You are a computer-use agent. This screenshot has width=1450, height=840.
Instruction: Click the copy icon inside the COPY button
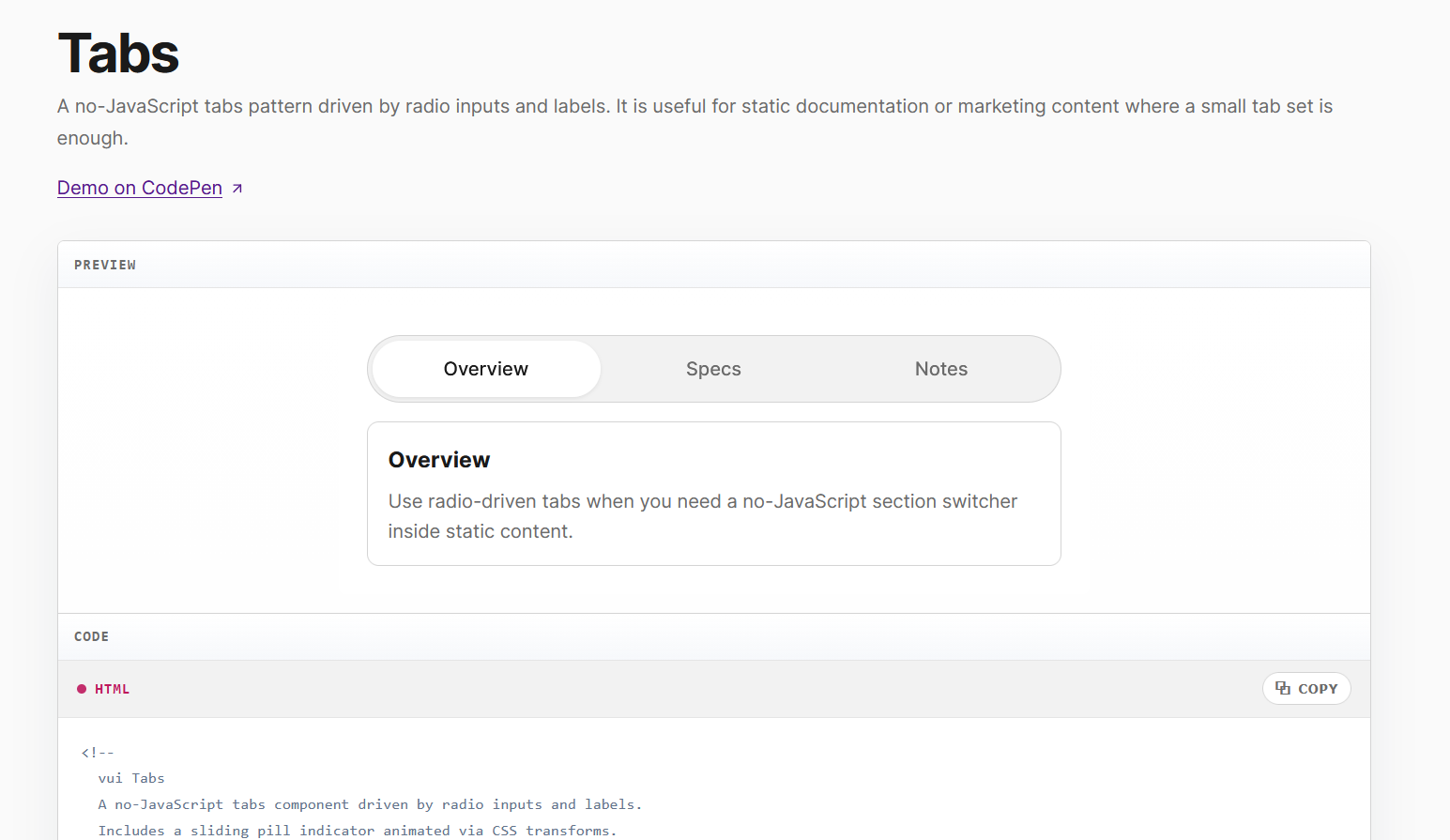[x=1283, y=688]
